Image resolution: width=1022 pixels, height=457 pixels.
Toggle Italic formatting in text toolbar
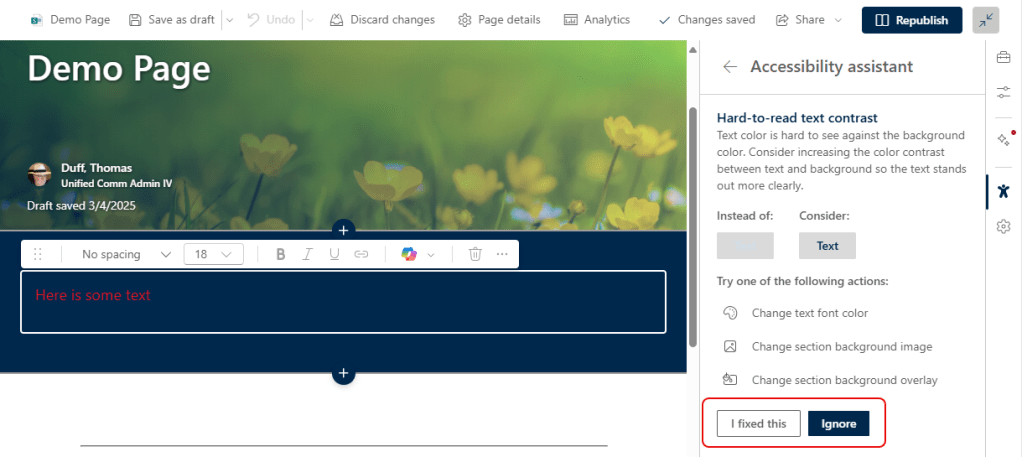pyautogui.click(x=308, y=254)
